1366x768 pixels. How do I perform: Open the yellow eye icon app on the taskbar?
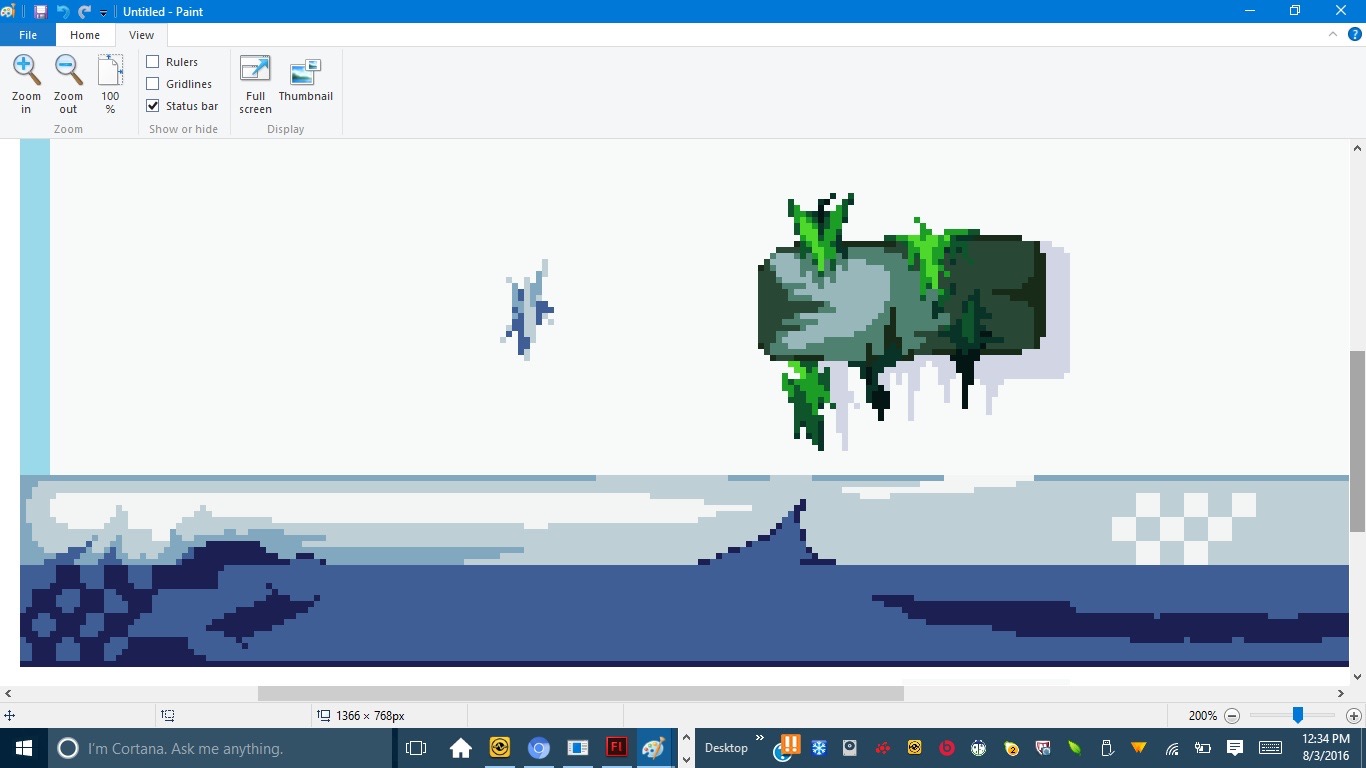(x=500, y=748)
